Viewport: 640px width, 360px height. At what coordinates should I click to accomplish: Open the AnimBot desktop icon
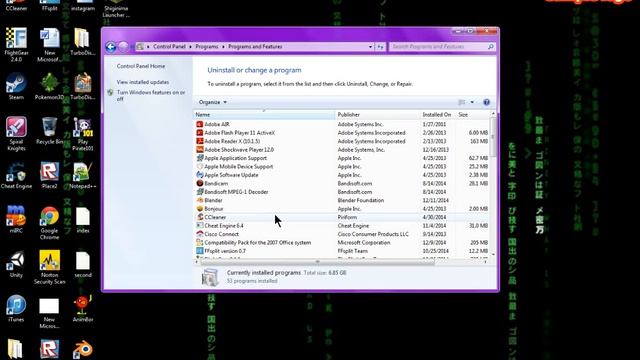(83, 309)
